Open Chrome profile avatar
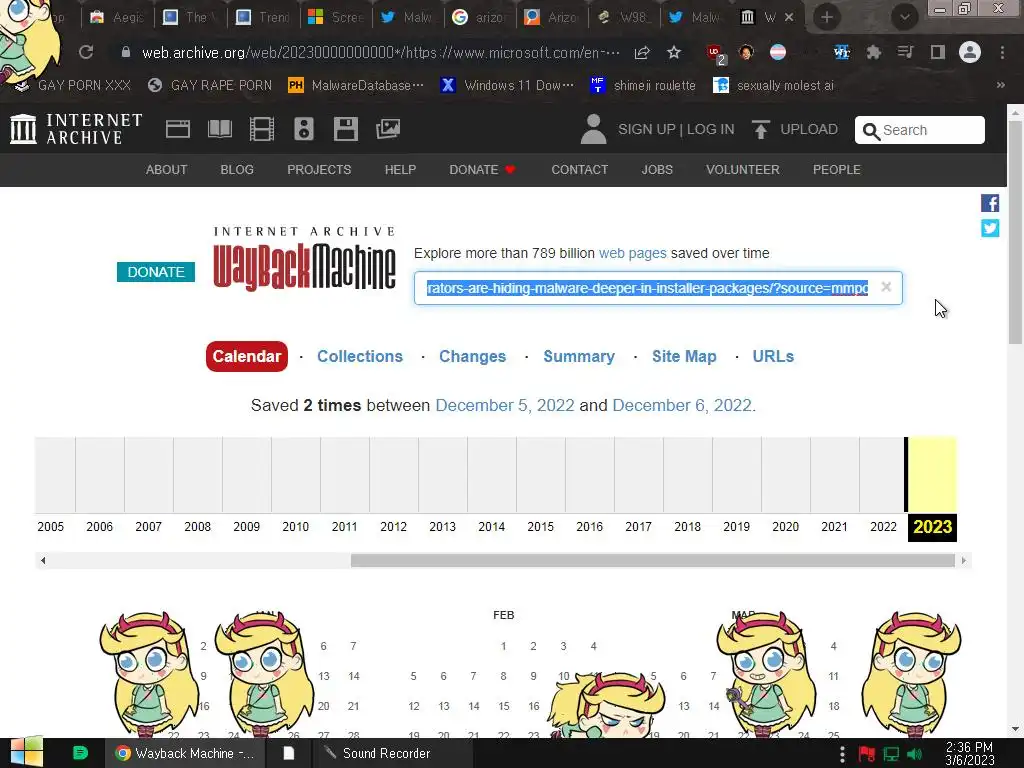 click(970, 52)
